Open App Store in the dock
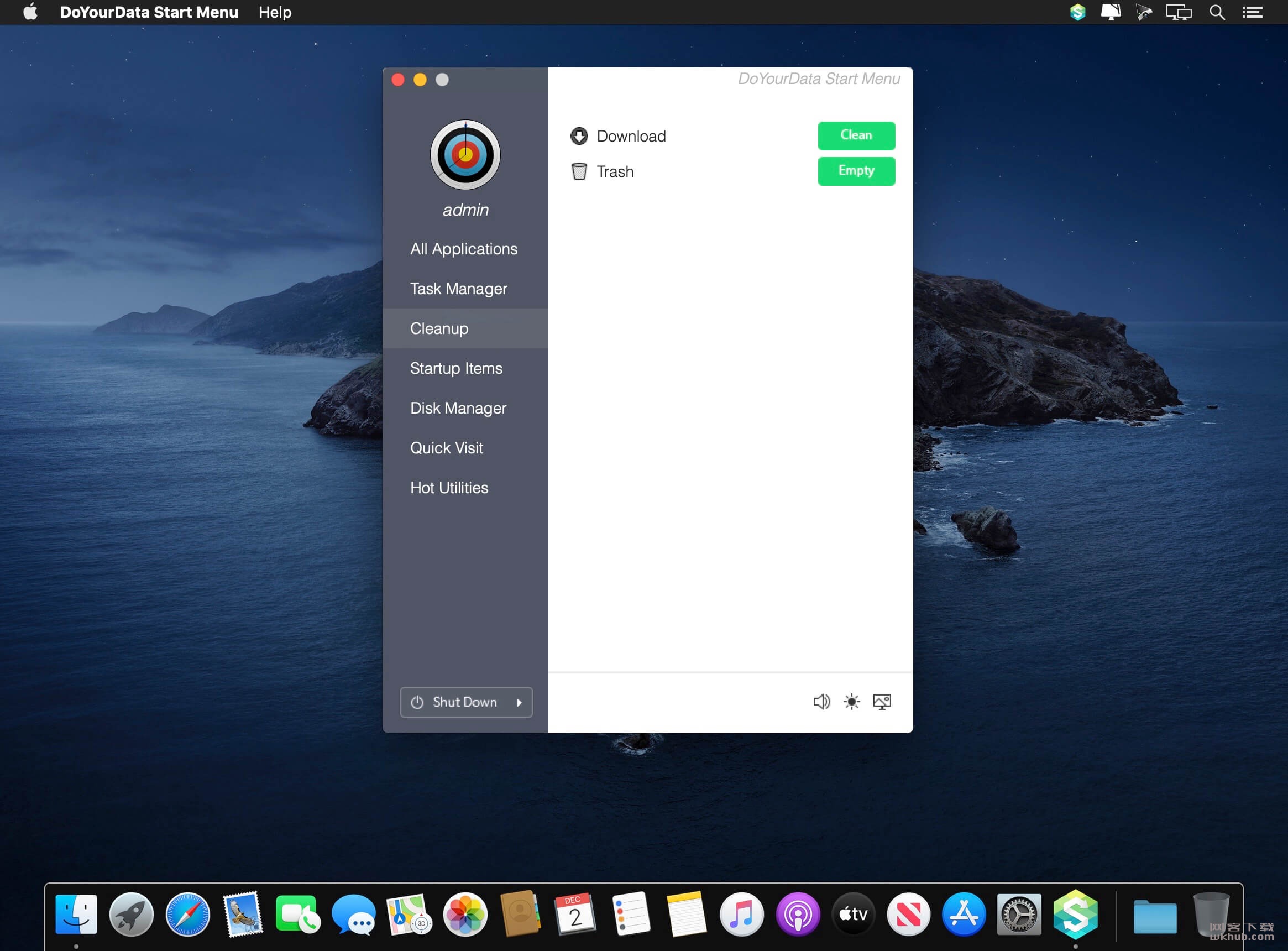This screenshot has height=951, width=1288. click(964, 914)
